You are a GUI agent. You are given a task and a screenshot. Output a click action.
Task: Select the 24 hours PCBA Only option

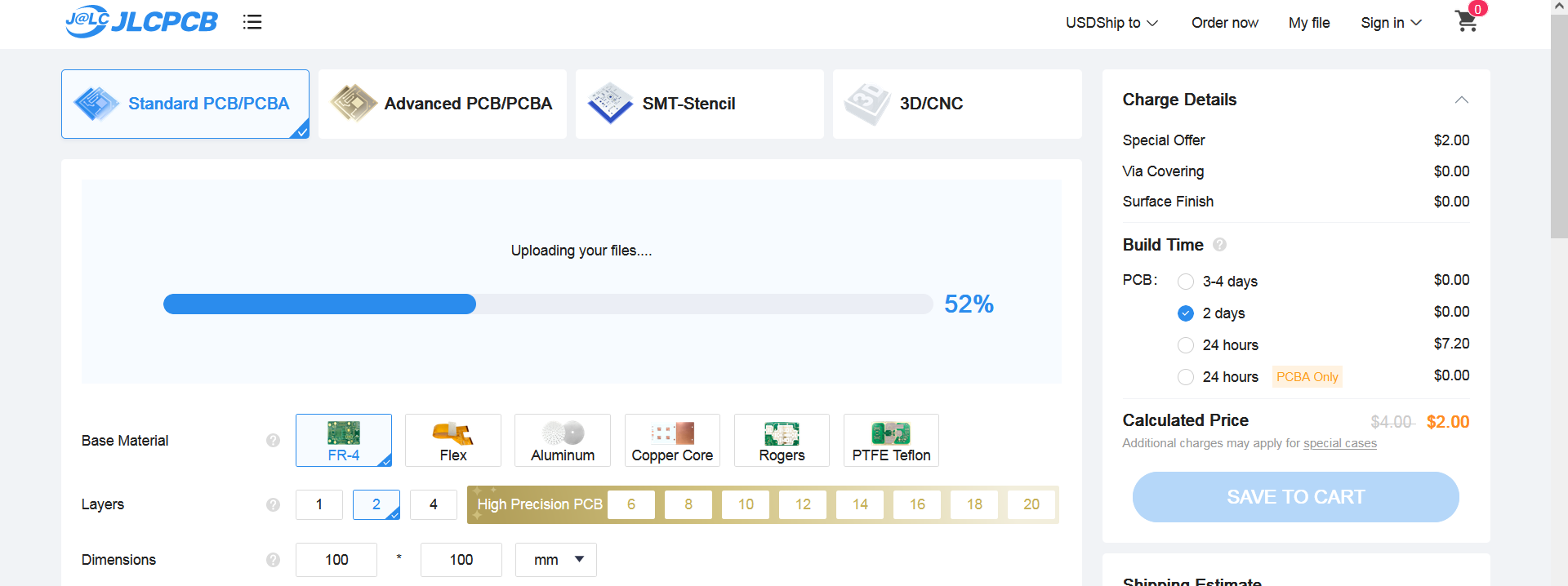tap(1186, 377)
